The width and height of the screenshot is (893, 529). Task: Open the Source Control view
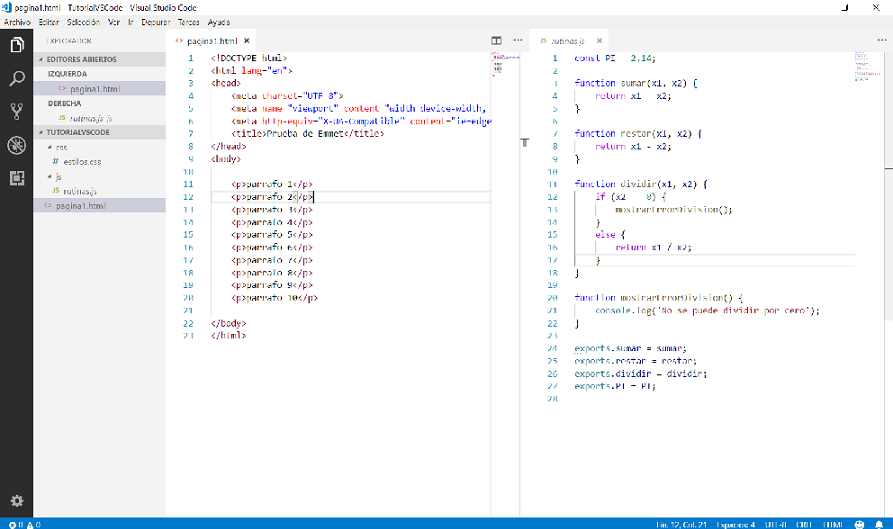coord(17,112)
